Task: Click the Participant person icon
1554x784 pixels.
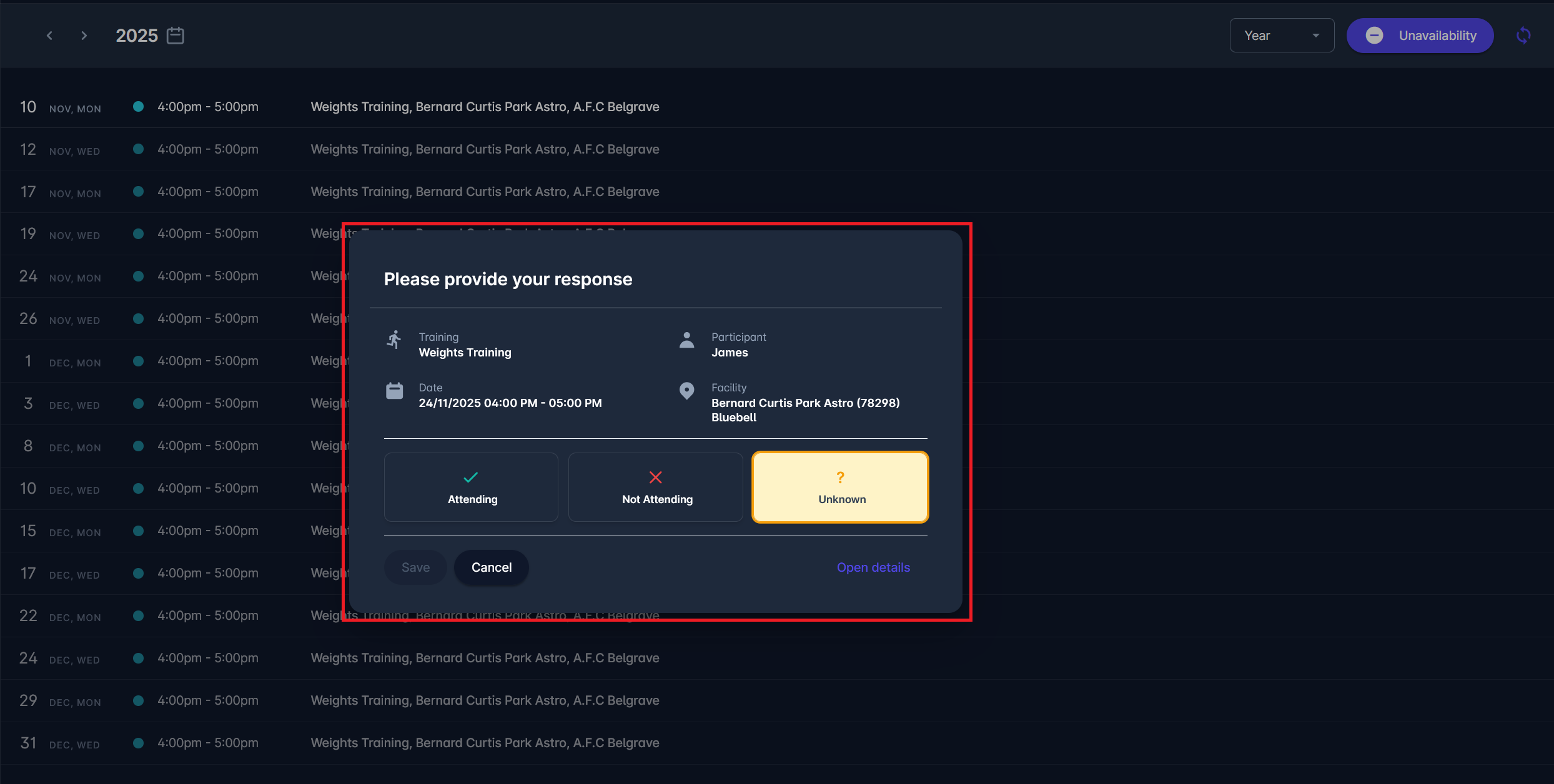Action: (686, 340)
